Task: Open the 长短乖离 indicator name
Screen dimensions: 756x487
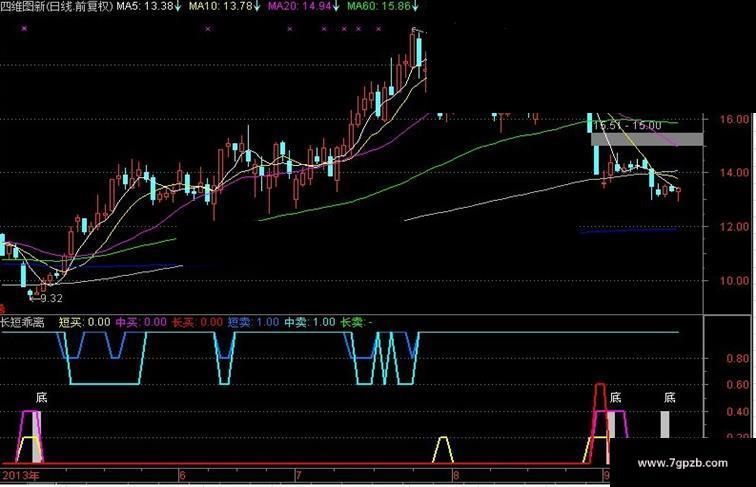Action: (22, 322)
